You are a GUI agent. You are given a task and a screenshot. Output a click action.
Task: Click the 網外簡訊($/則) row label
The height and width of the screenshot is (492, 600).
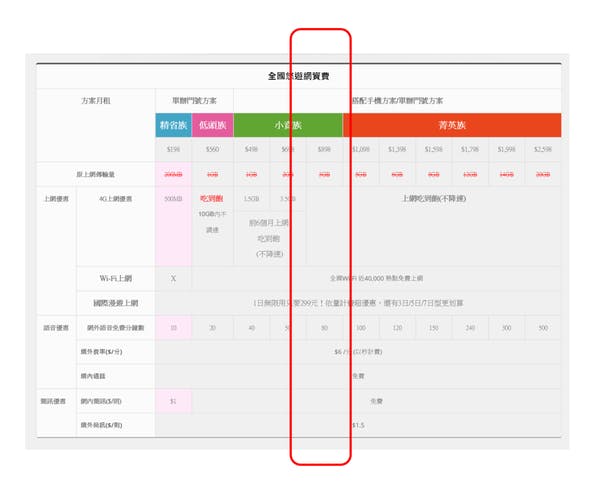click(101, 425)
